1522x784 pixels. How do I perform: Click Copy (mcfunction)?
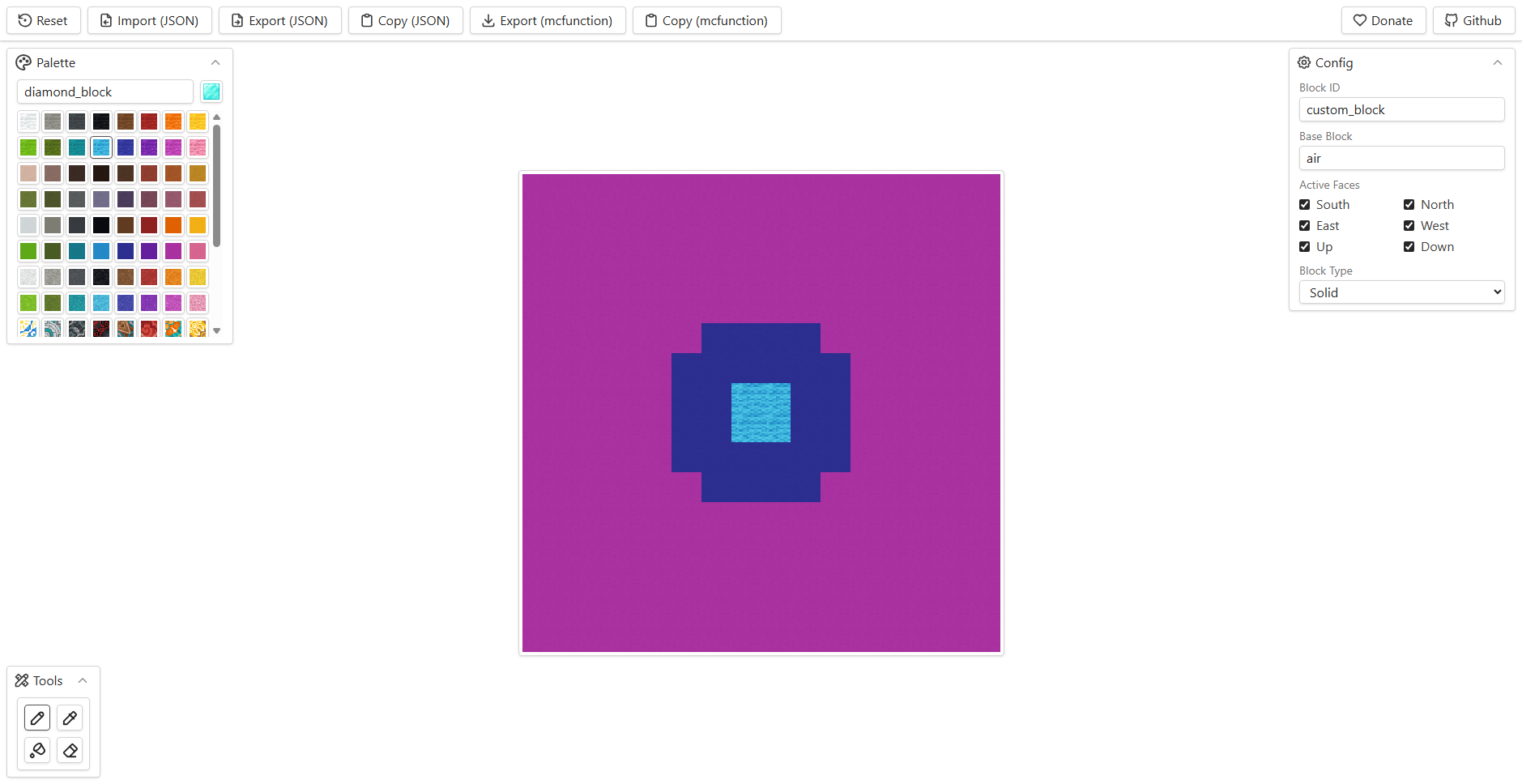click(707, 20)
